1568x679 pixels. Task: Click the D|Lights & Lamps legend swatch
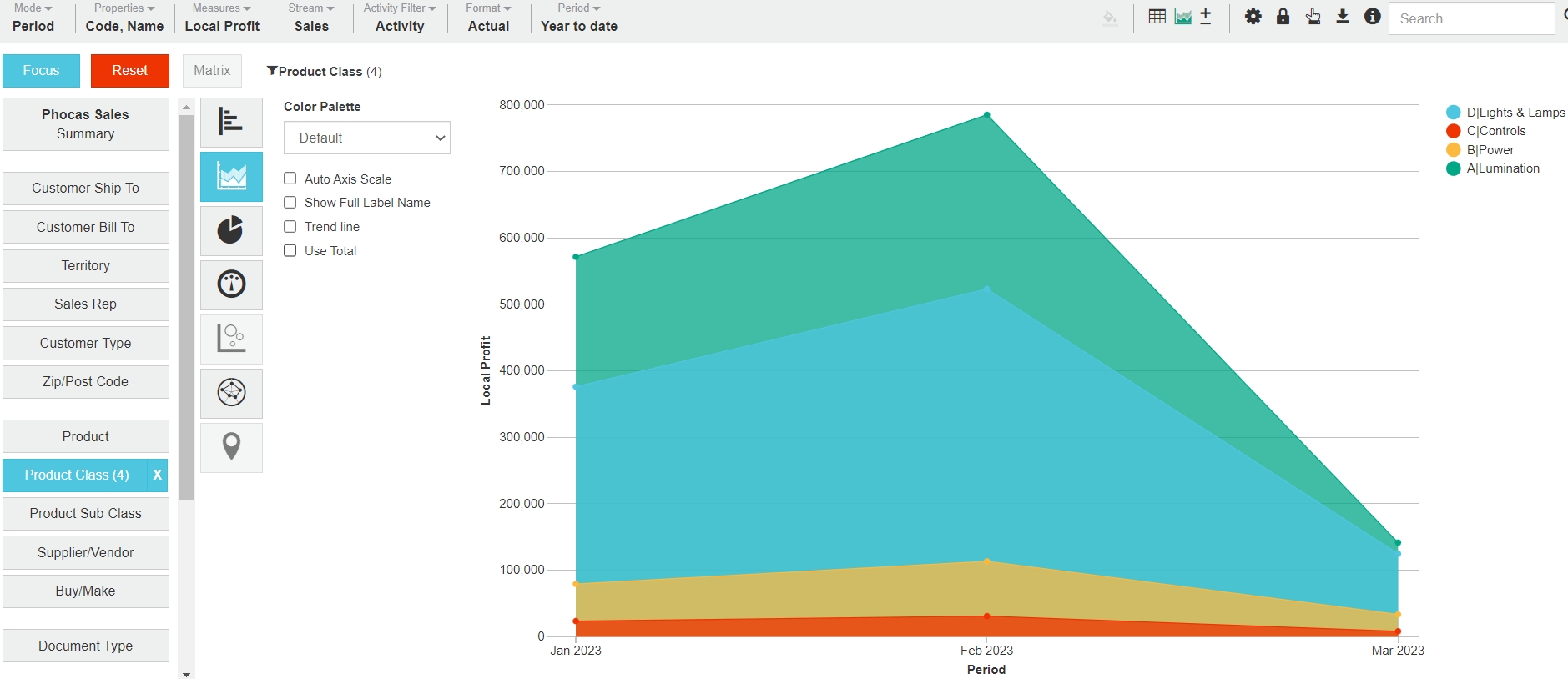(x=1453, y=113)
